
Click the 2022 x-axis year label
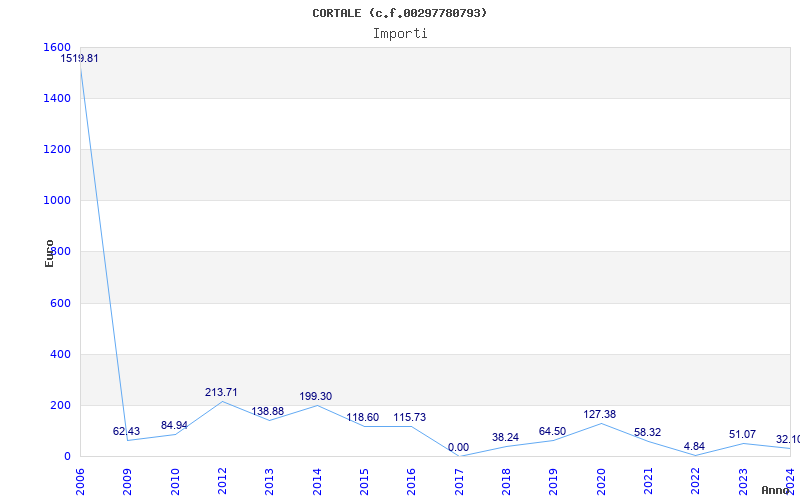[695, 482]
